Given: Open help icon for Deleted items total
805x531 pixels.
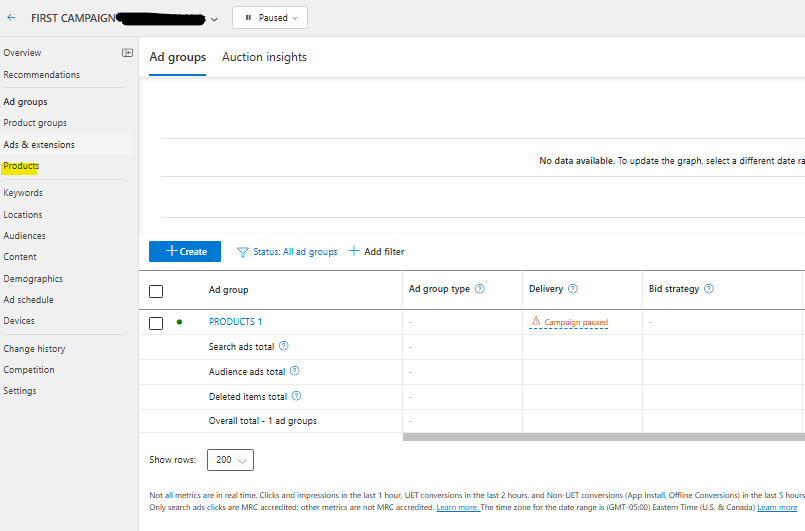Looking at the screenshot, I should point(296,396).
